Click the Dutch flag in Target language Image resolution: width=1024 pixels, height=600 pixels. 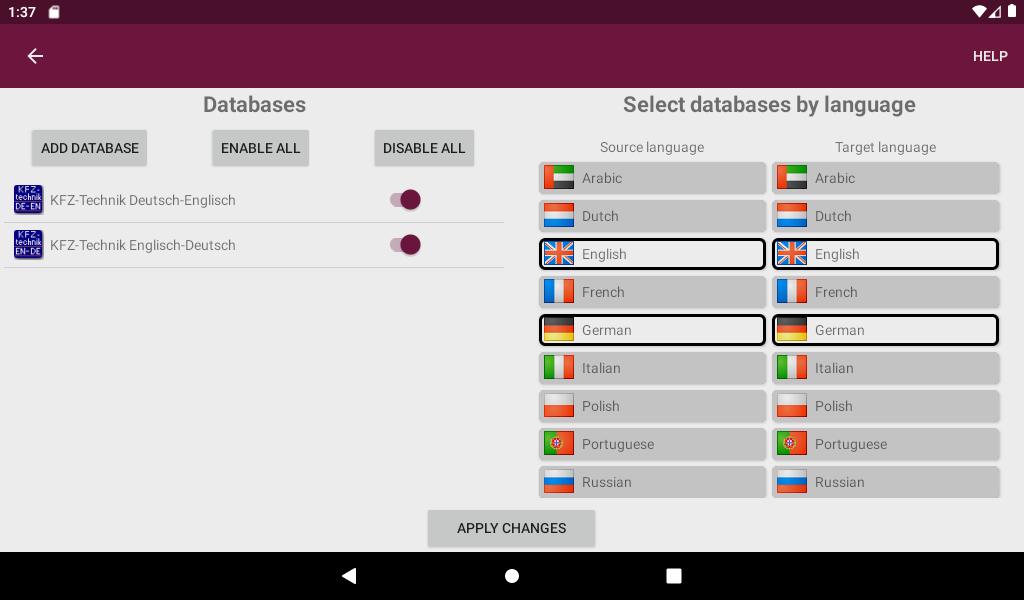(x=792, y=215)
